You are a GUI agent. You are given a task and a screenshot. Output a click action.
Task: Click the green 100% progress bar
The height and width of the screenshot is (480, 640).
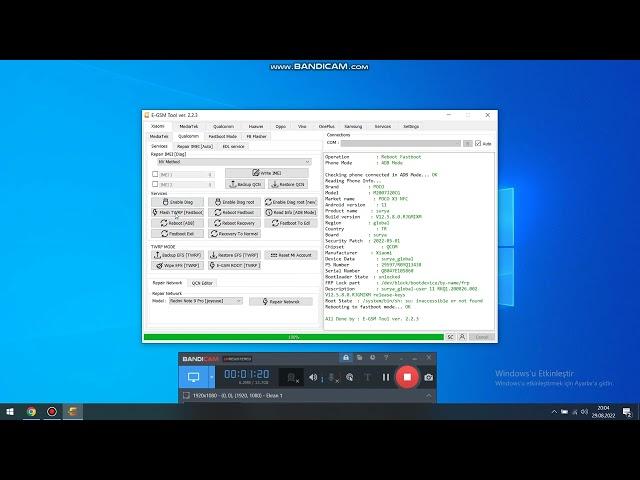coord(293,337)
